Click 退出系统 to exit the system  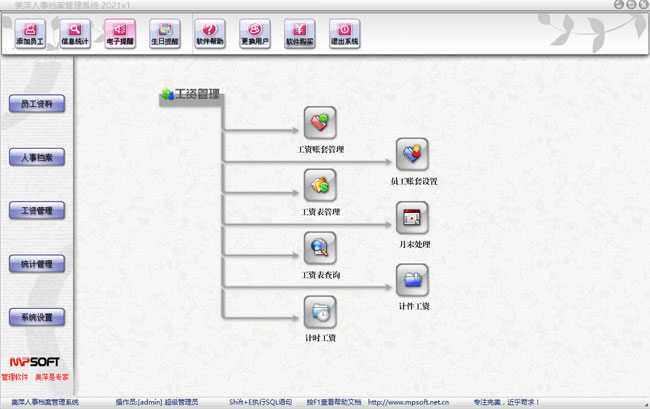tap(344, 35)
